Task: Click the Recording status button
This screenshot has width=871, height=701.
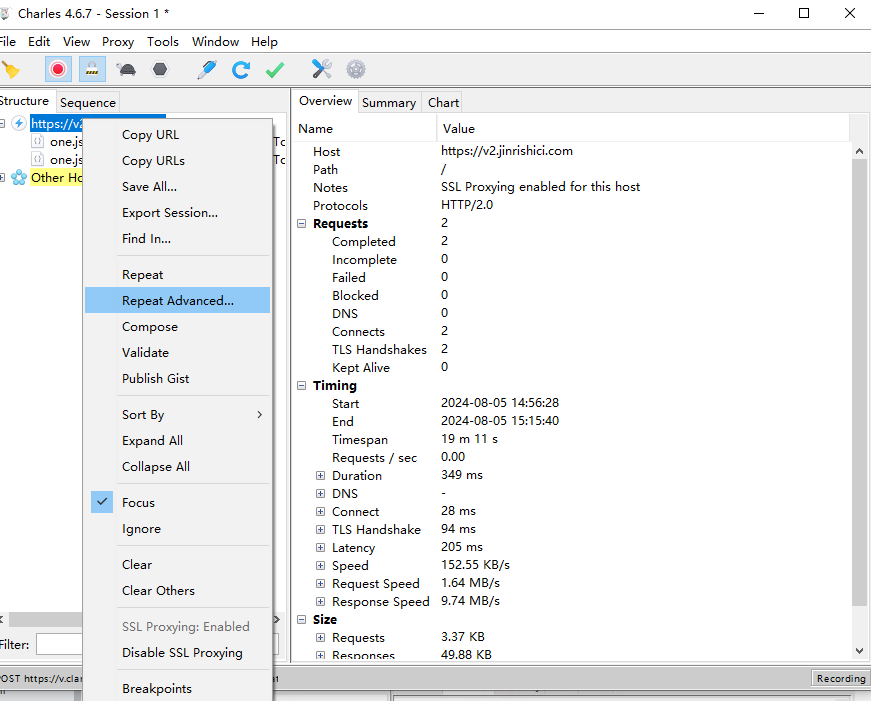Action: point(840,678)
